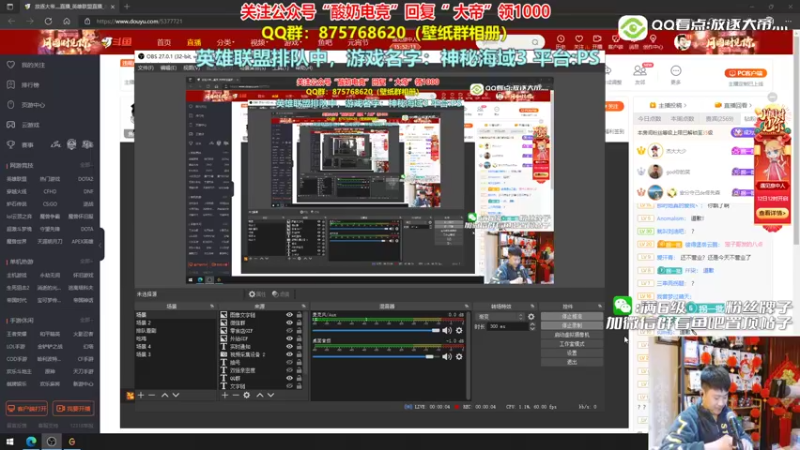800x450 pixels.
Task: Toggle lock for 视频采集设备 2 source
Action: click(x=299, y=354)
